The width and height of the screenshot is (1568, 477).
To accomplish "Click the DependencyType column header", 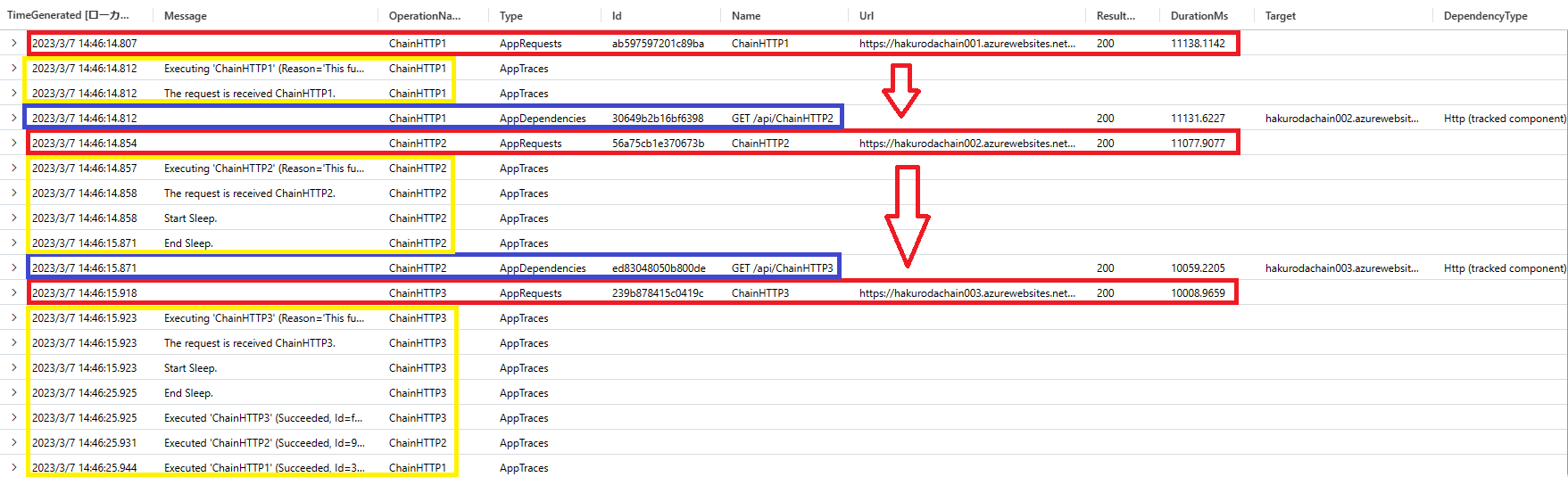I will pos(1485,16).
